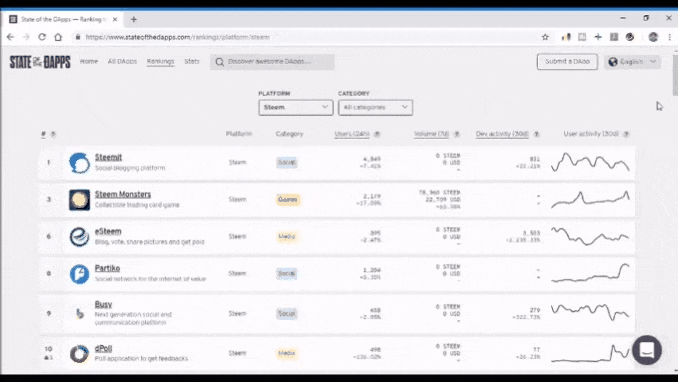Image resolution: width=678 pixels, height=382 pixels.
Task: Open the Steem Monsters link
Action: point(123,195)
